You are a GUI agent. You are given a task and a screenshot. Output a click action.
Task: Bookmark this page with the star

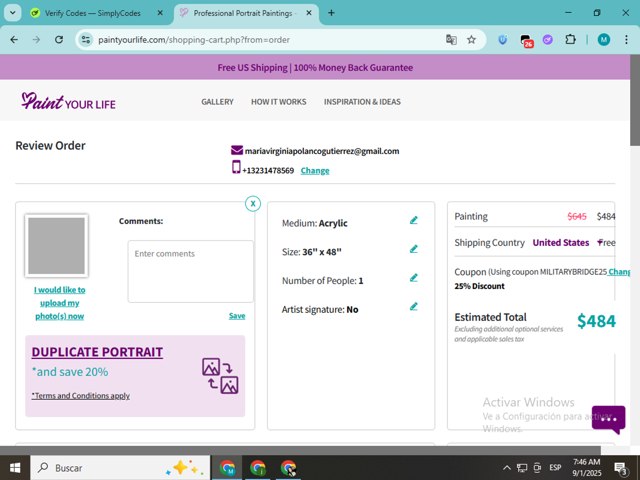click(x=471, y=40)
